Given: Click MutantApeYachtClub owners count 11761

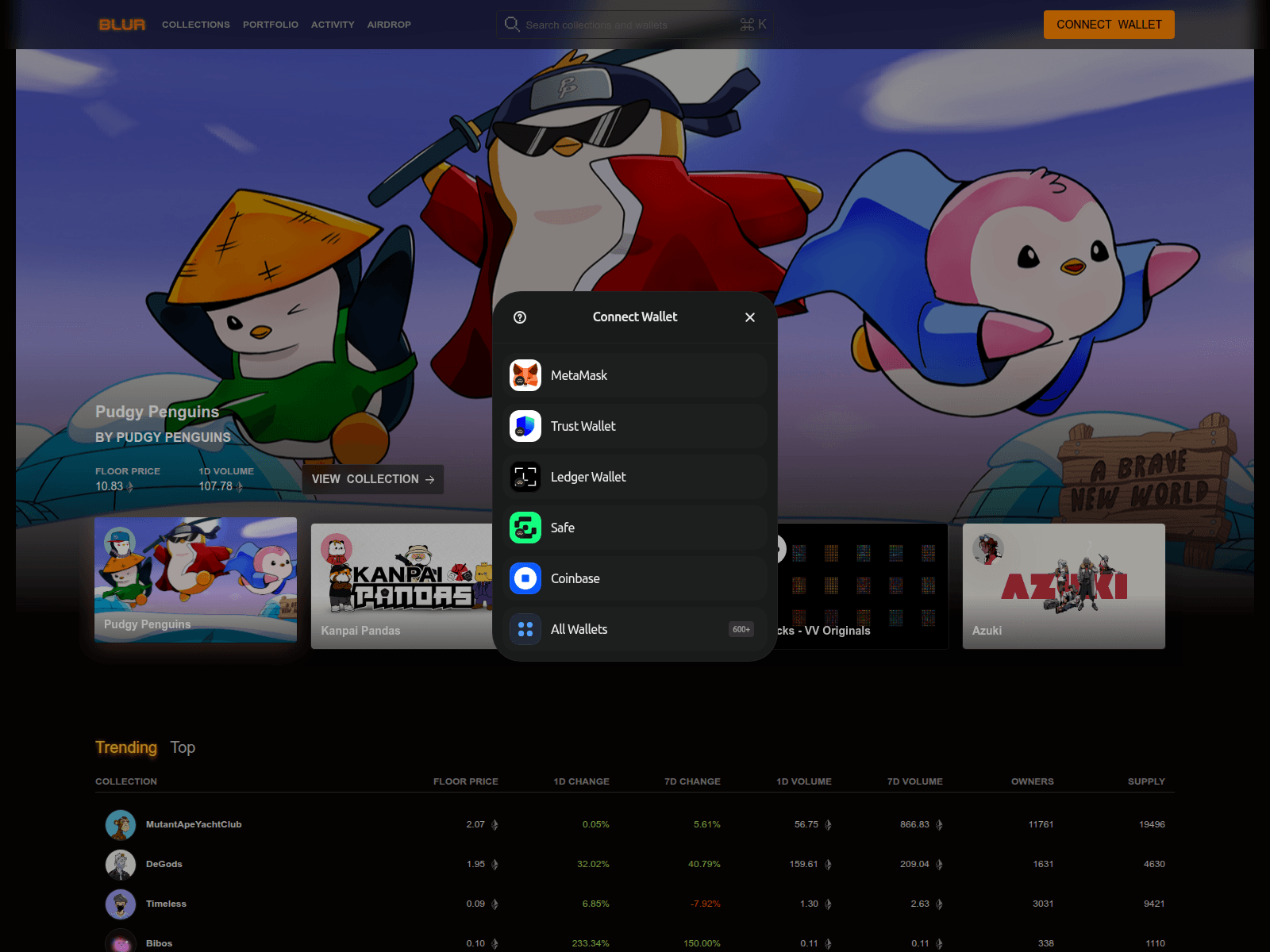Looking at the screenshot, I should [x=1041, y=825].
